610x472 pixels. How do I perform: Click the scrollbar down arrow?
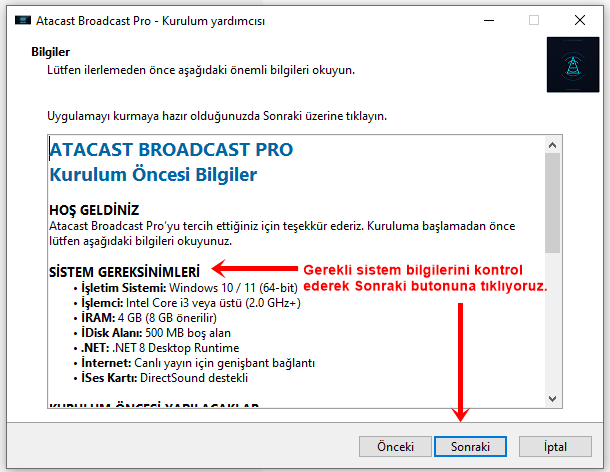coord(552,398)
